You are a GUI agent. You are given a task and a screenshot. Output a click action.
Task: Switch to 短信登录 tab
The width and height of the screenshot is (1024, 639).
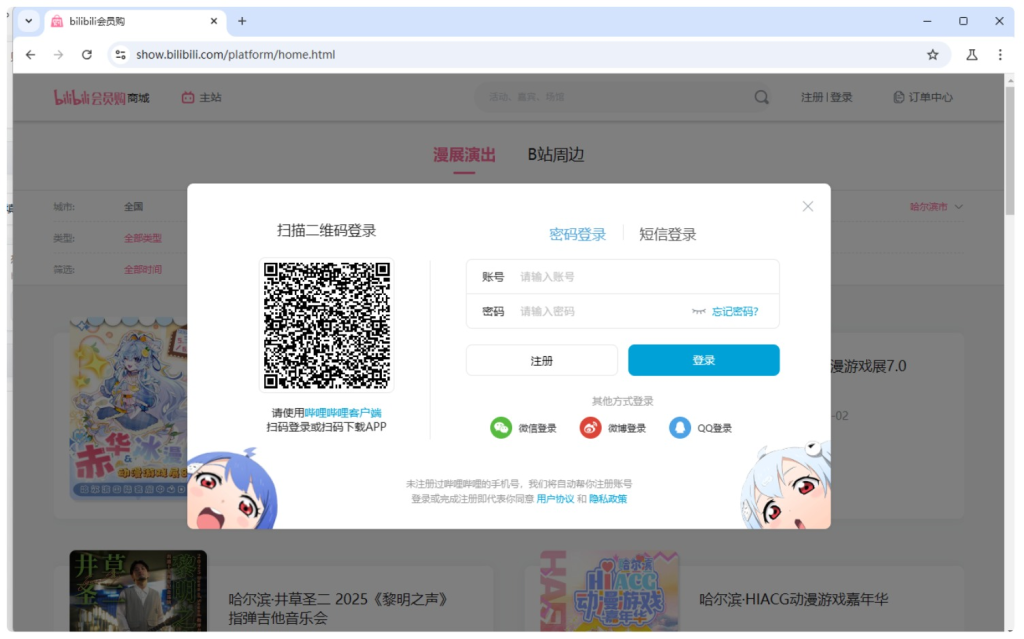point(667,234)
